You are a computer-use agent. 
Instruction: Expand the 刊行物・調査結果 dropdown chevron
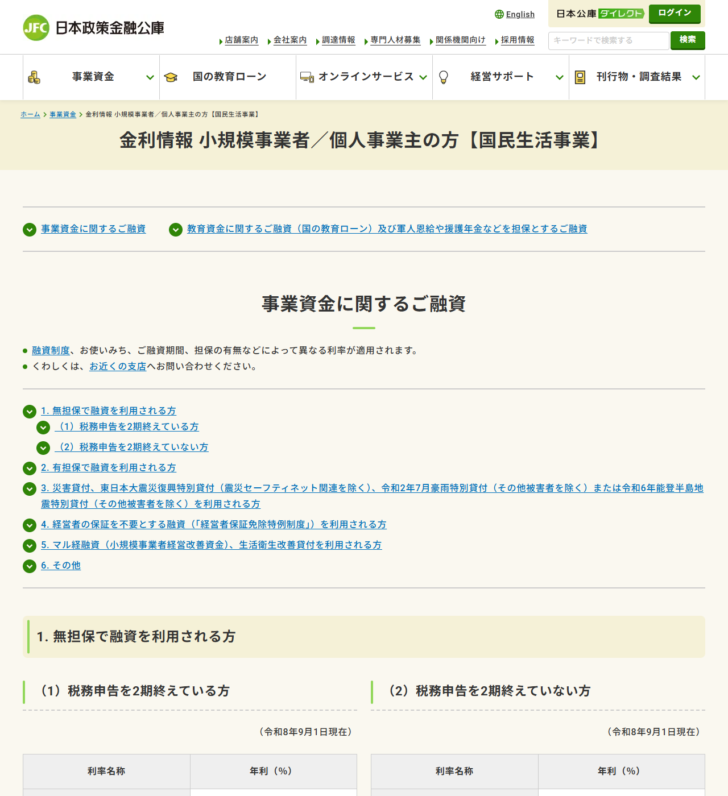pyautogui.click(x=696, y=78)
